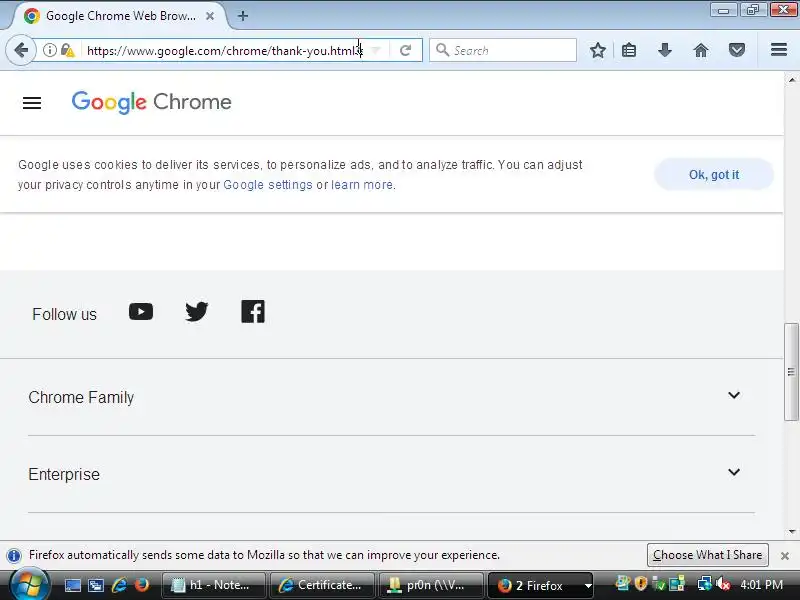Click Show Desktop quick launch icon

pyautogui.click(x=72, y=585)
